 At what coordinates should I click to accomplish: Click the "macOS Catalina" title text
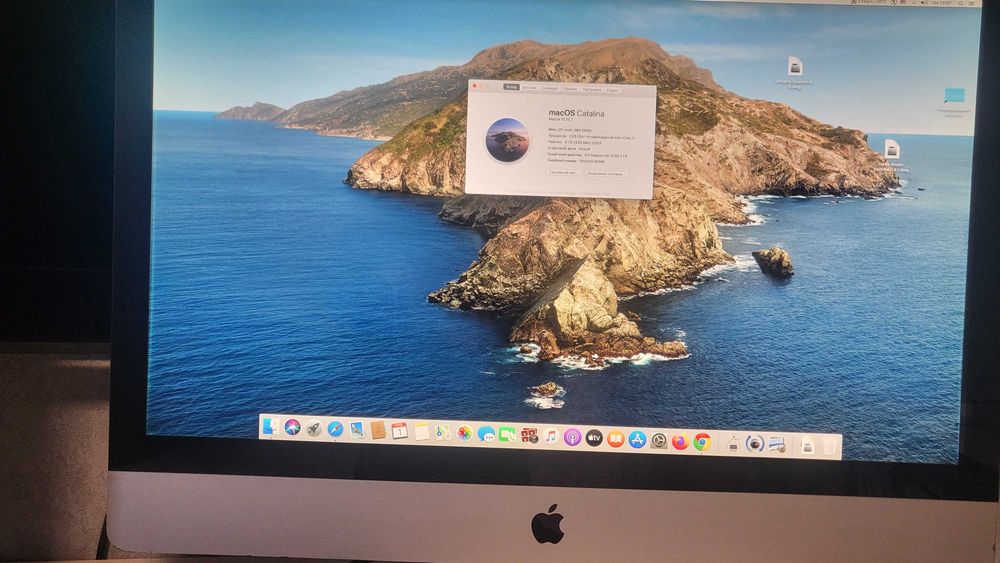(x=576, y=113)
